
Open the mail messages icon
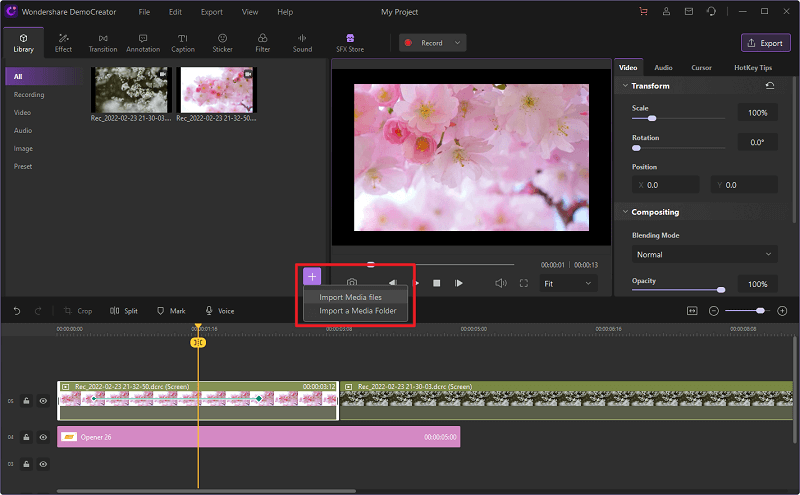(x=688, y=11)
